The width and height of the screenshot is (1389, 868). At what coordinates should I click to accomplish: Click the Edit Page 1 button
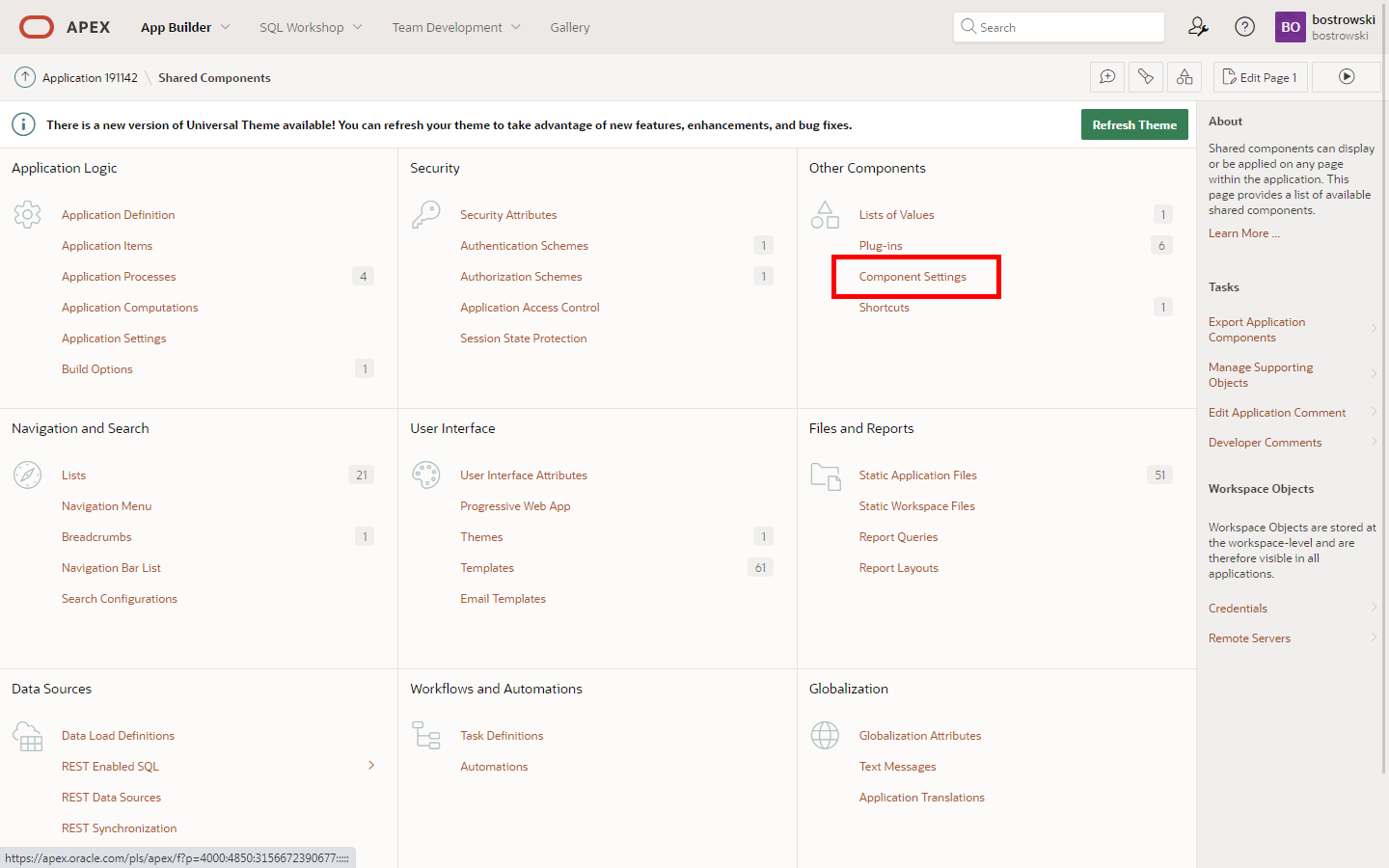coord(1260,77)
